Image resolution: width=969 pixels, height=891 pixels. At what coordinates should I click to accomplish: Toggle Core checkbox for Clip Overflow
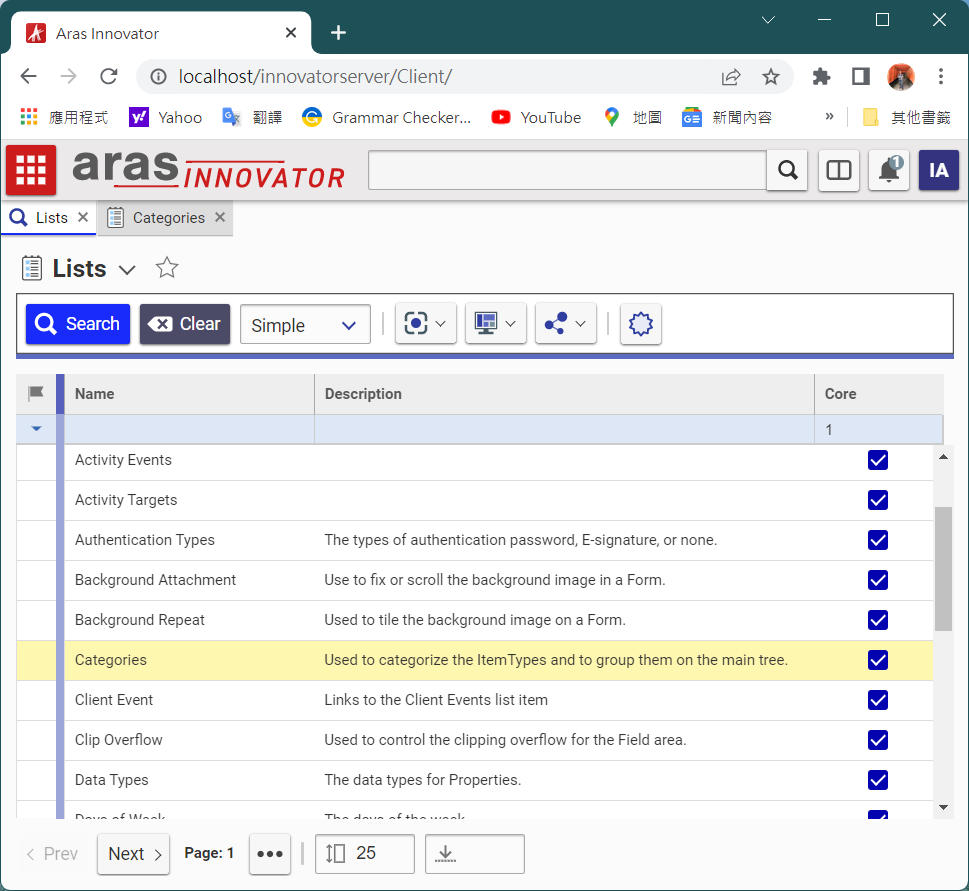click(878, 740)
